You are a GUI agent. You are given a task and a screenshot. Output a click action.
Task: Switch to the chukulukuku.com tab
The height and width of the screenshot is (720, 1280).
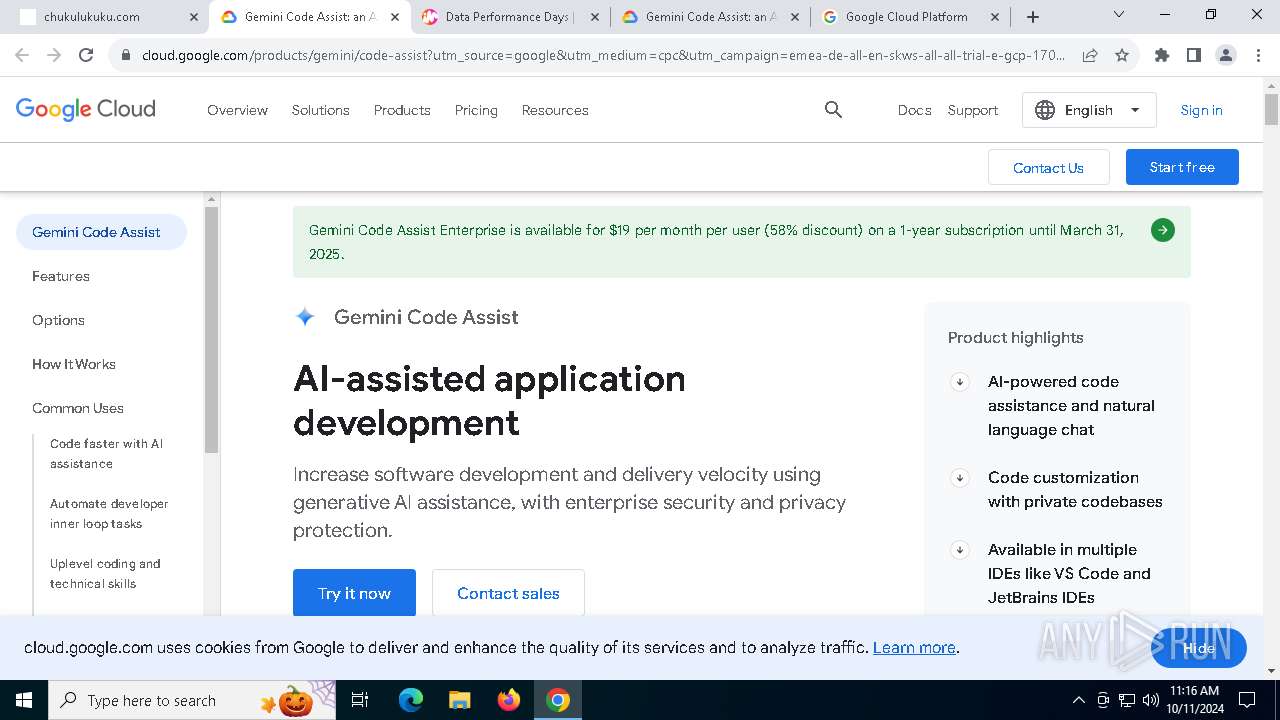108,17
